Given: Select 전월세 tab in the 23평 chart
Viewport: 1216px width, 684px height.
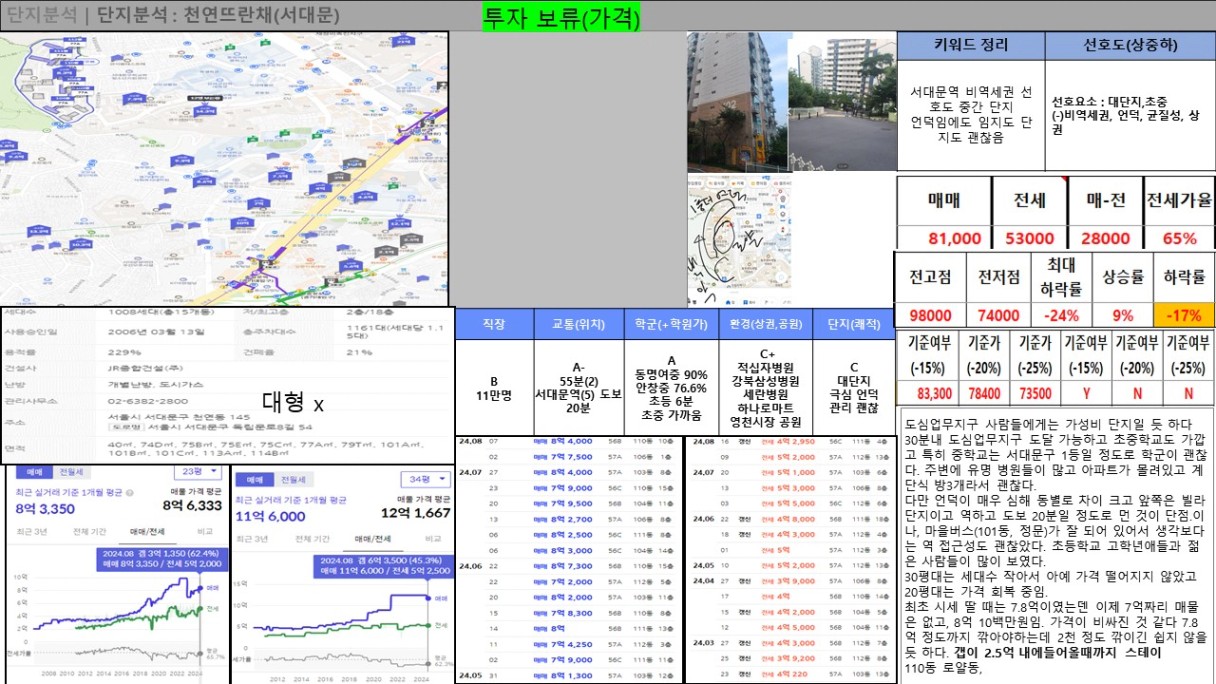Looking at the screenshot, I should coord(71,472).
